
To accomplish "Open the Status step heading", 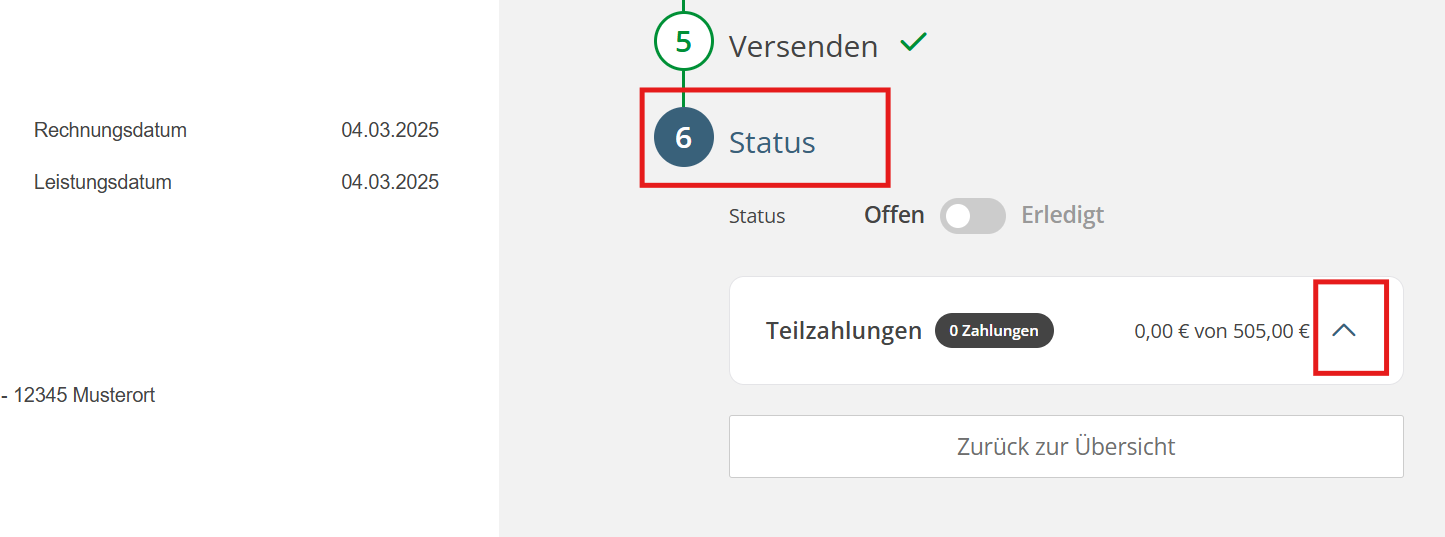I will point(772,143).
